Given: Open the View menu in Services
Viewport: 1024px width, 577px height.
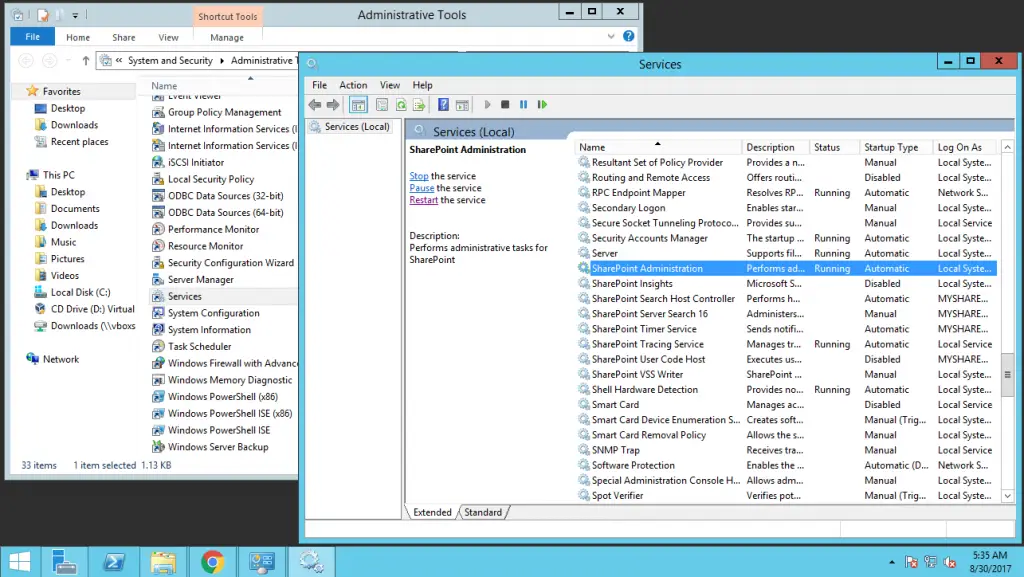Looking at the screenshot, I should pyautogui.click(x=390, y=85).
